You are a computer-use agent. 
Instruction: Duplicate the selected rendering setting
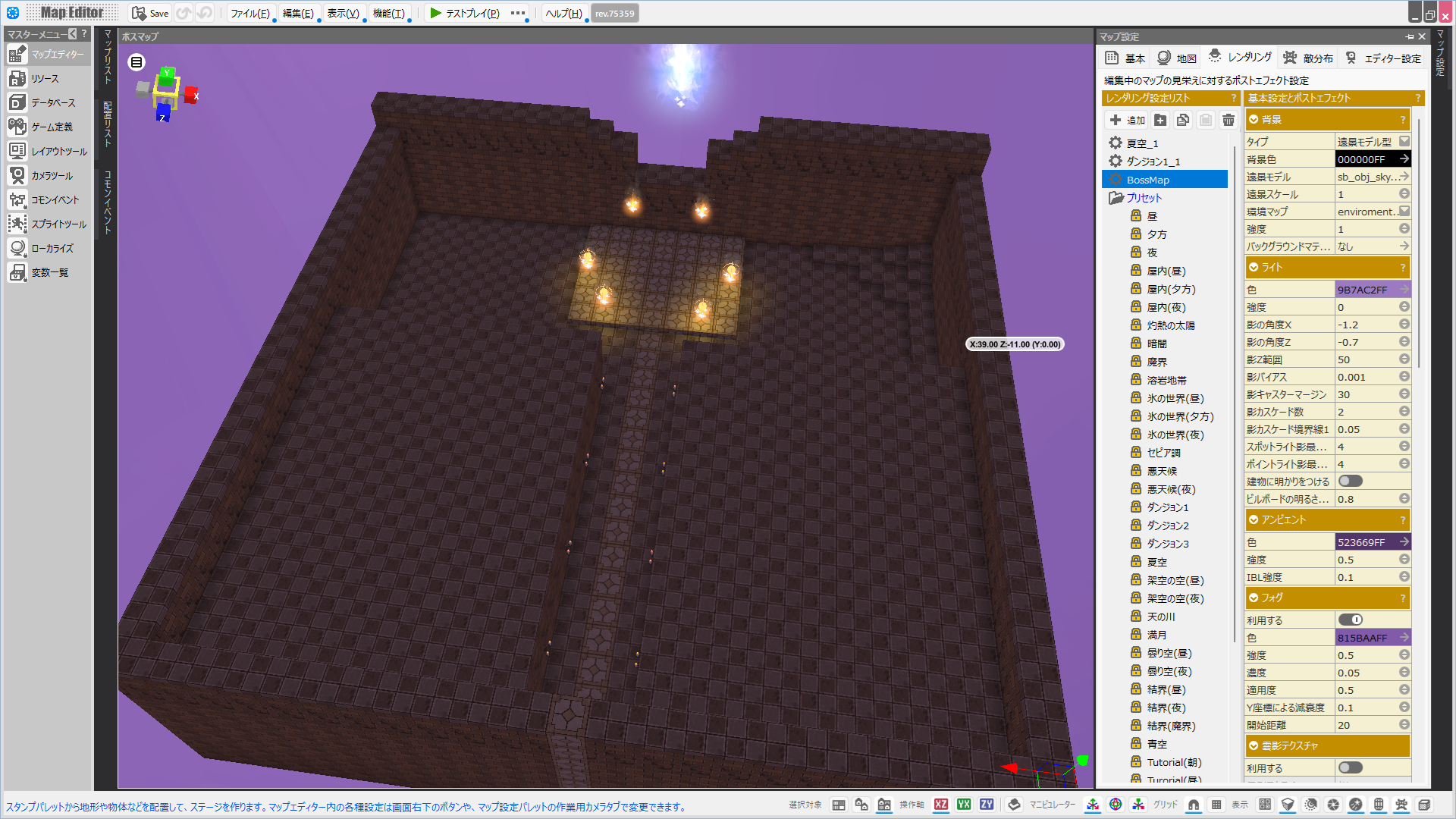click(x=1183, y=120)
